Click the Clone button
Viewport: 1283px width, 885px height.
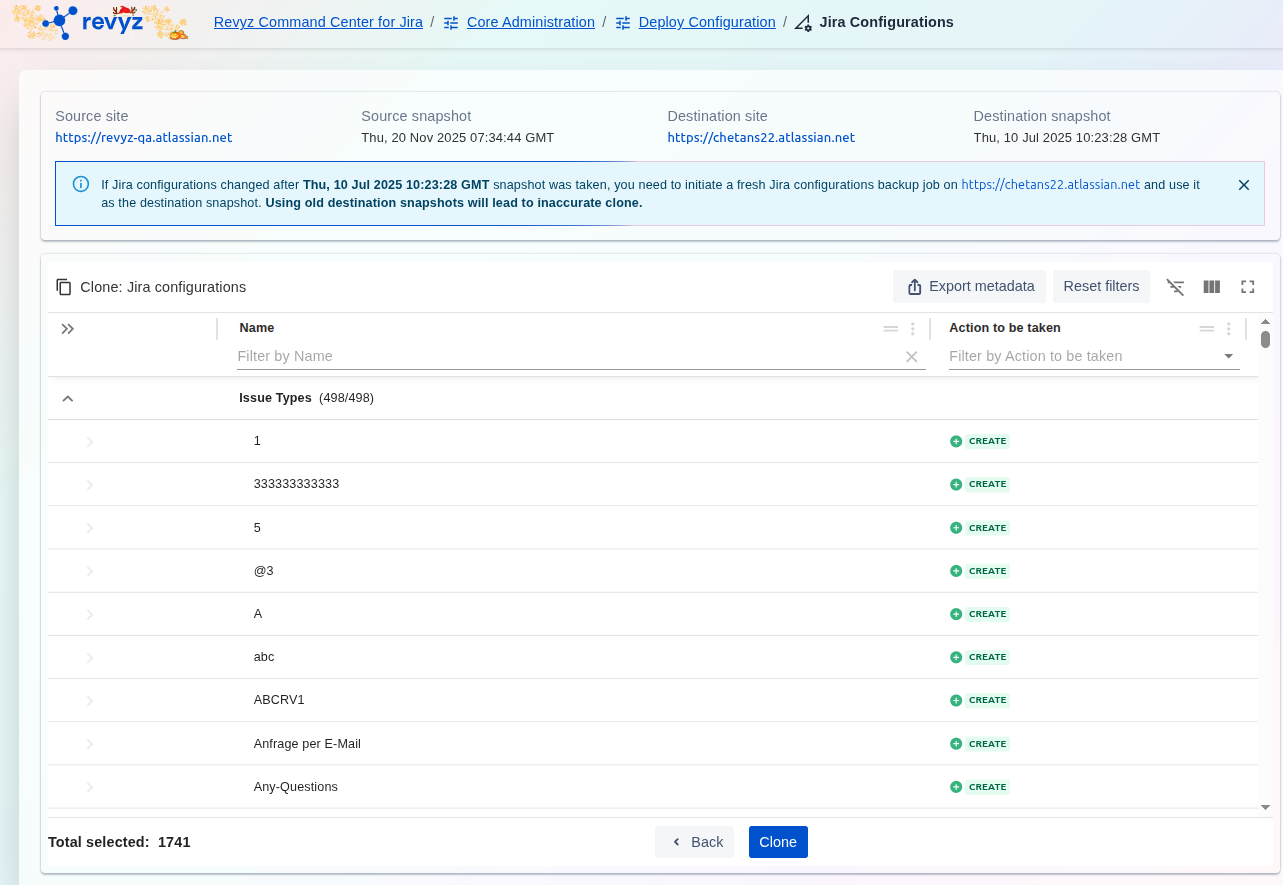point(777,842)
